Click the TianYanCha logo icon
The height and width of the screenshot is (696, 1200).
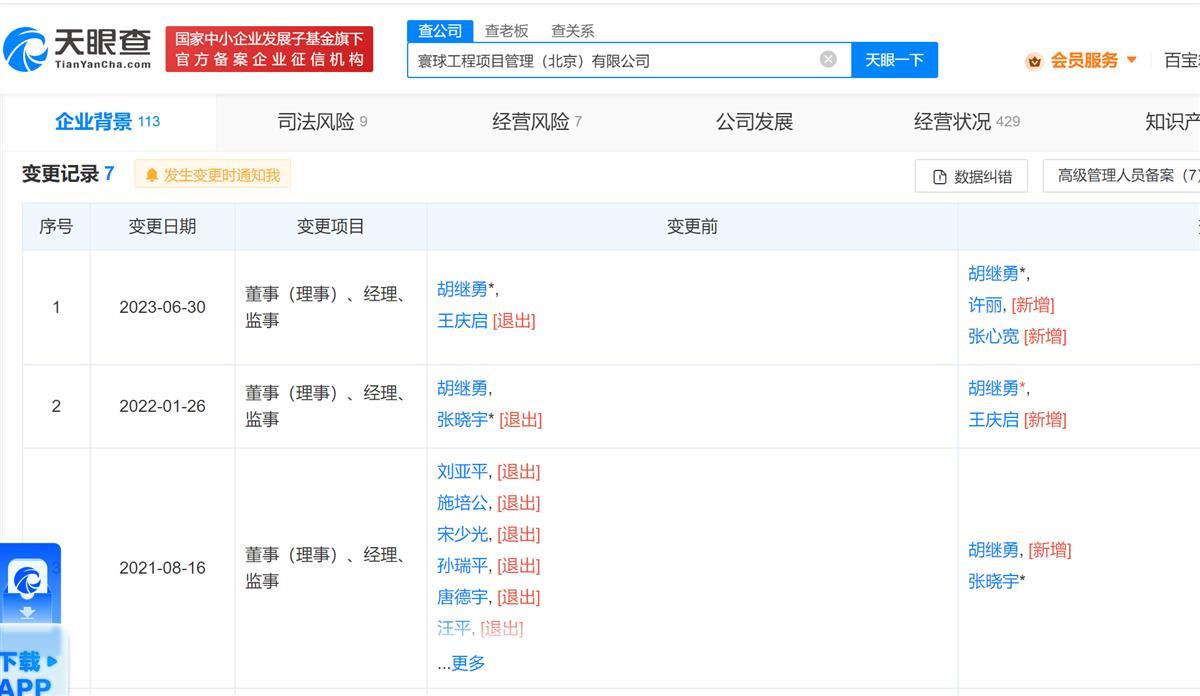point(26,49)
